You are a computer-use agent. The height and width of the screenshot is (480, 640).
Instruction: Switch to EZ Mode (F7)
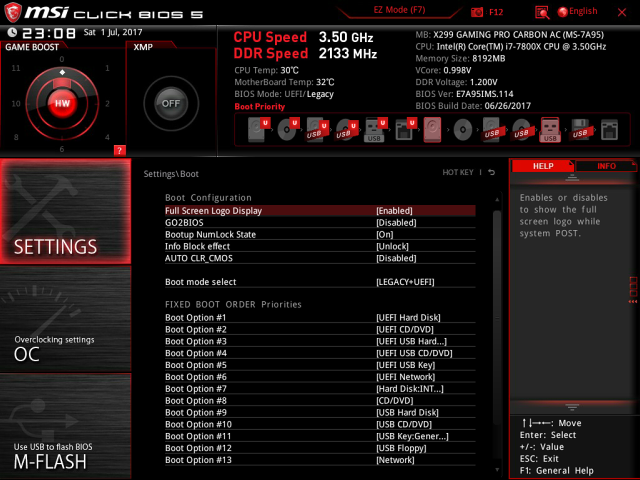point(400,10)
